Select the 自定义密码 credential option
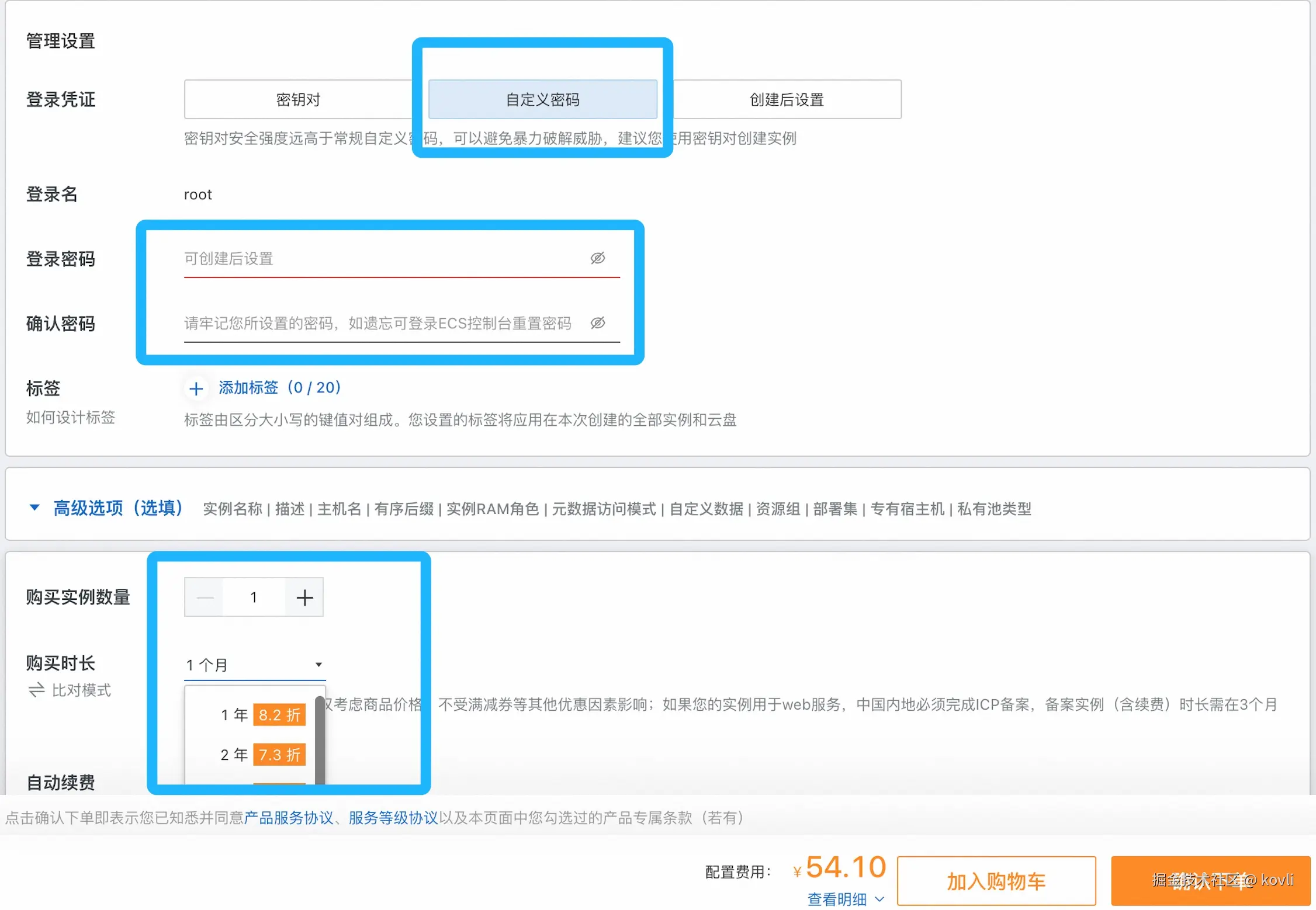The image size is (1316, 910). (542, 100)
